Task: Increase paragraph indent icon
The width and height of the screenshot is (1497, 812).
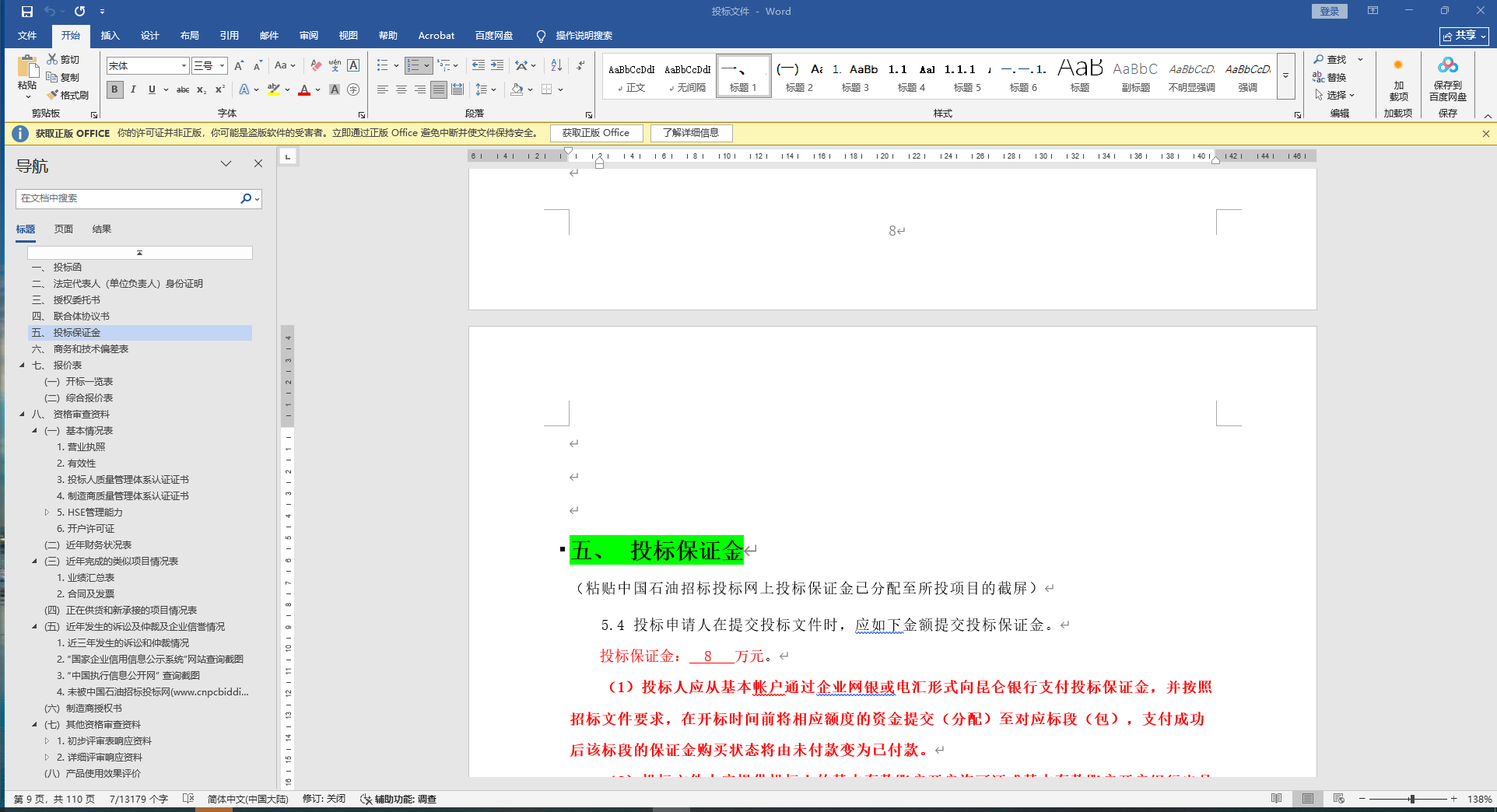Action: pyautogui.click(x=497, y=65)
